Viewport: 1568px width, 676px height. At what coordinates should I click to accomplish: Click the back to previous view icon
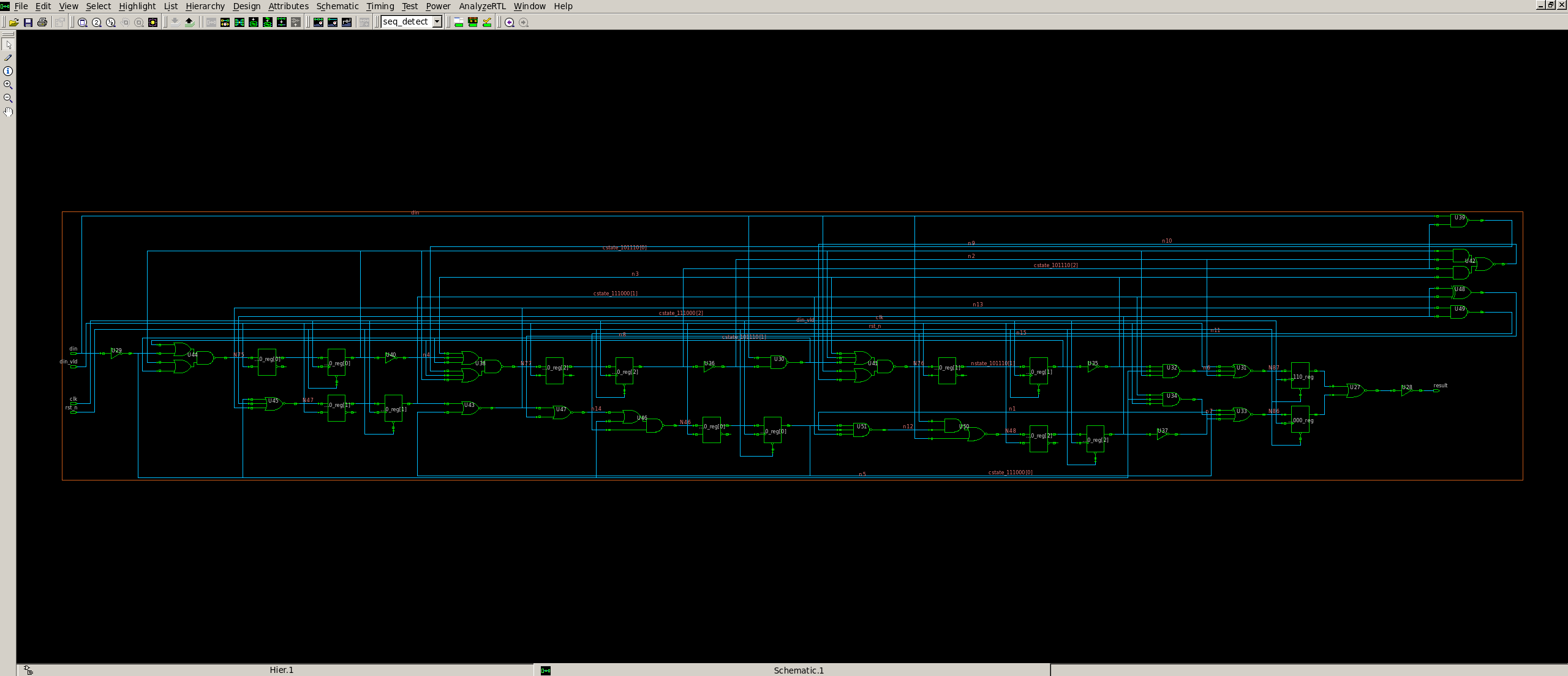[510, 22]
